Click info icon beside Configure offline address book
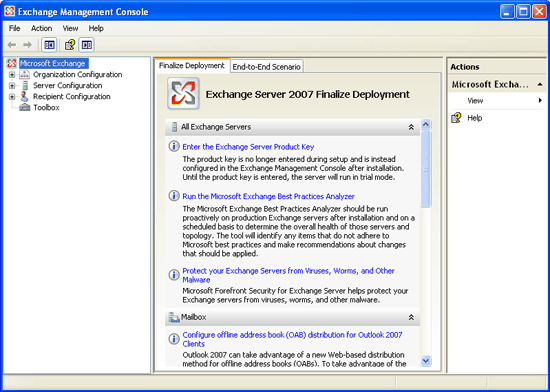This screenshot has width=550, height=392. click(x=174, y=339)
